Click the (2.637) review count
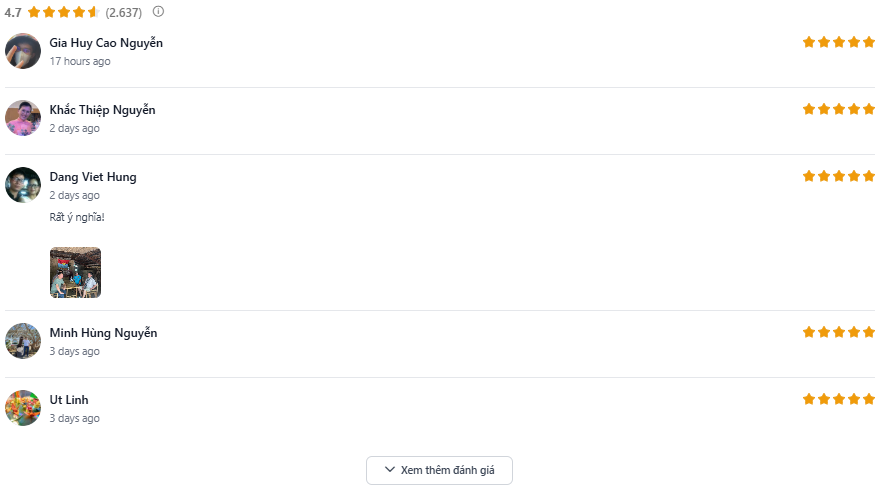Viewport: 891px width, 499px height. 124,13
